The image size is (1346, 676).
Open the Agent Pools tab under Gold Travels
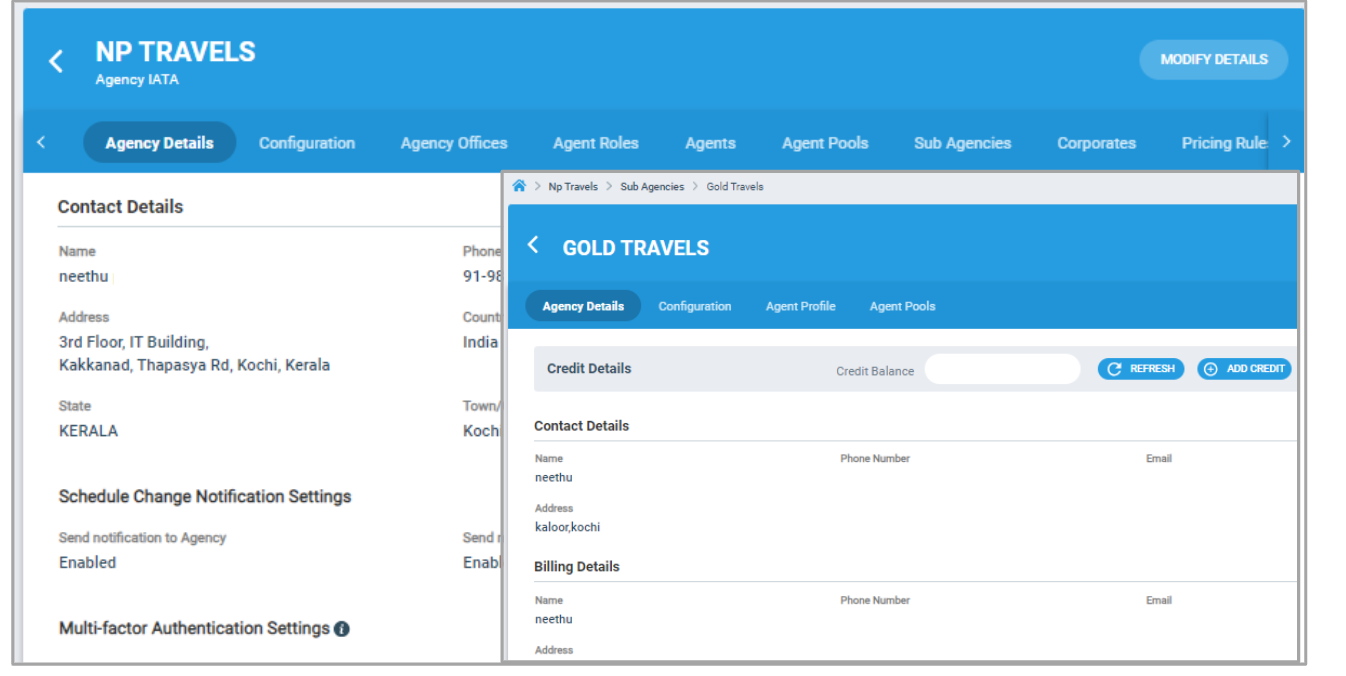pyautogui.click(x=901, y=306)
